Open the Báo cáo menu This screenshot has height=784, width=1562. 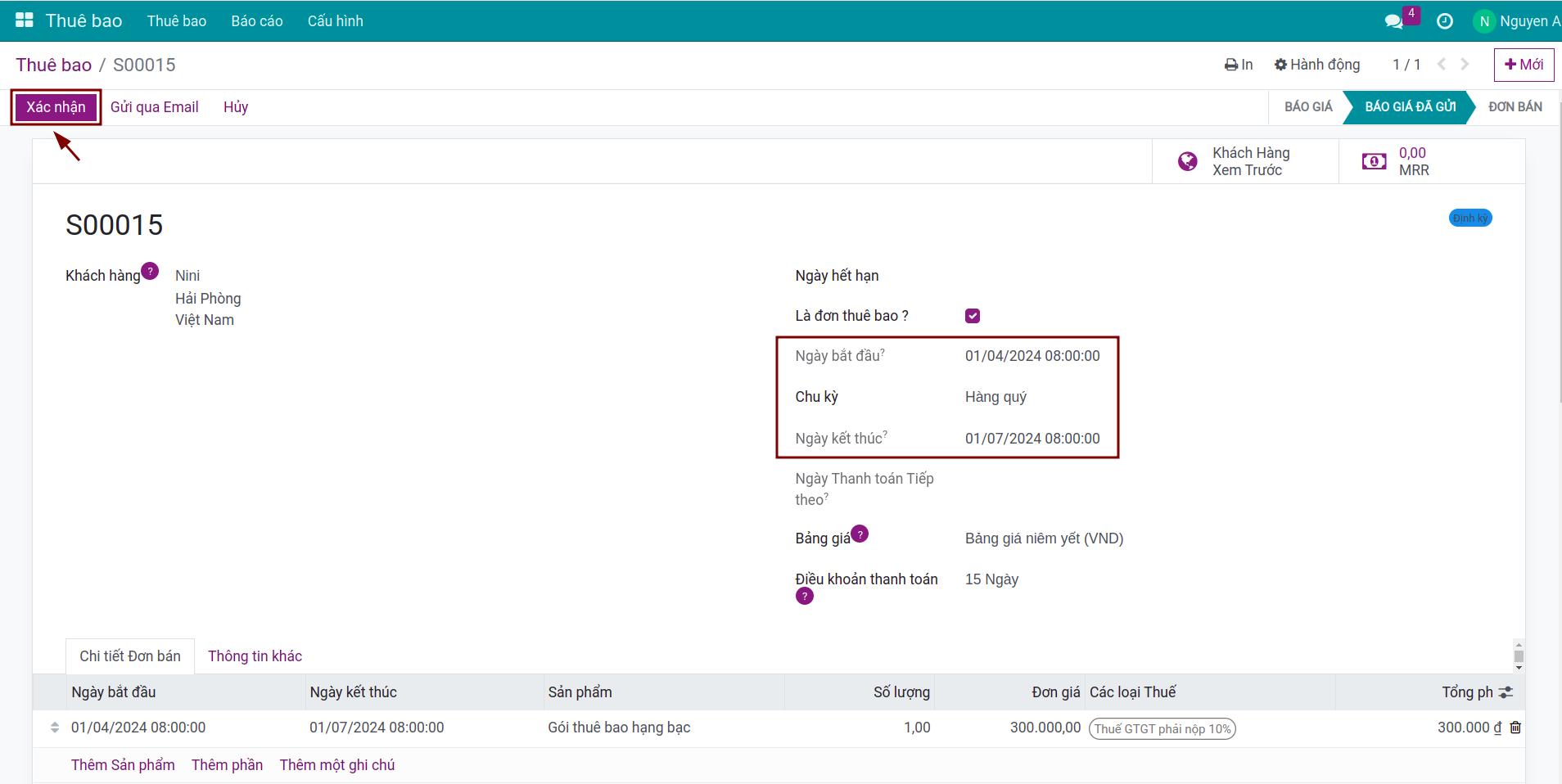pos(256,21)
